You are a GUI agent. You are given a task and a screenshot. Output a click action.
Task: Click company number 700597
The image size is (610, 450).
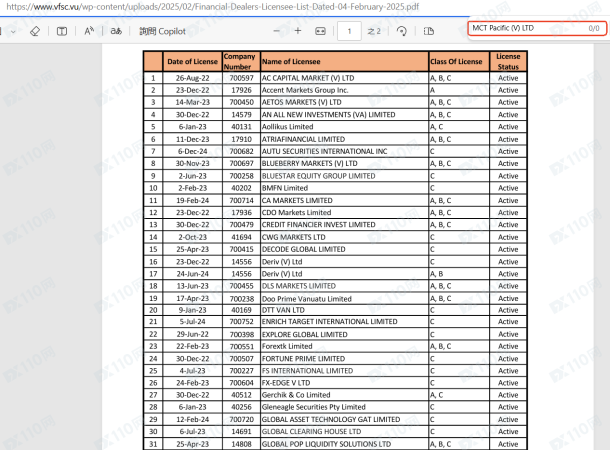[241, 78]
